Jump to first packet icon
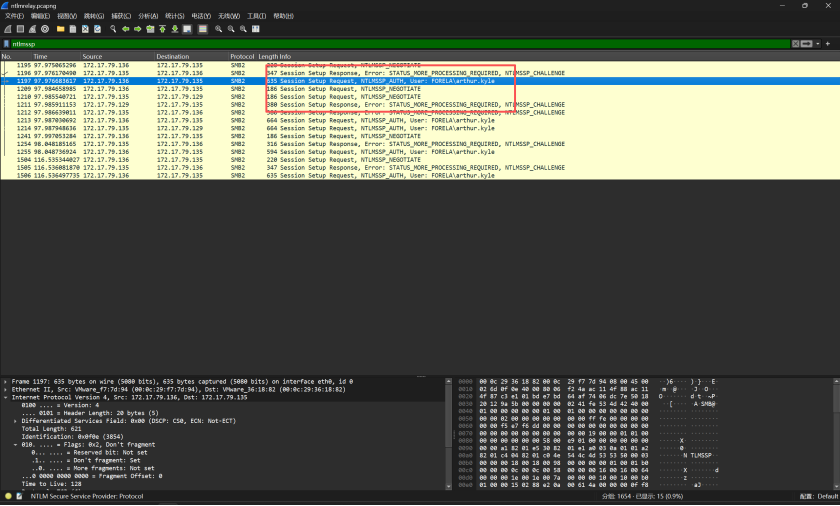This screenshot has width=840, height=506. (162, 29)
